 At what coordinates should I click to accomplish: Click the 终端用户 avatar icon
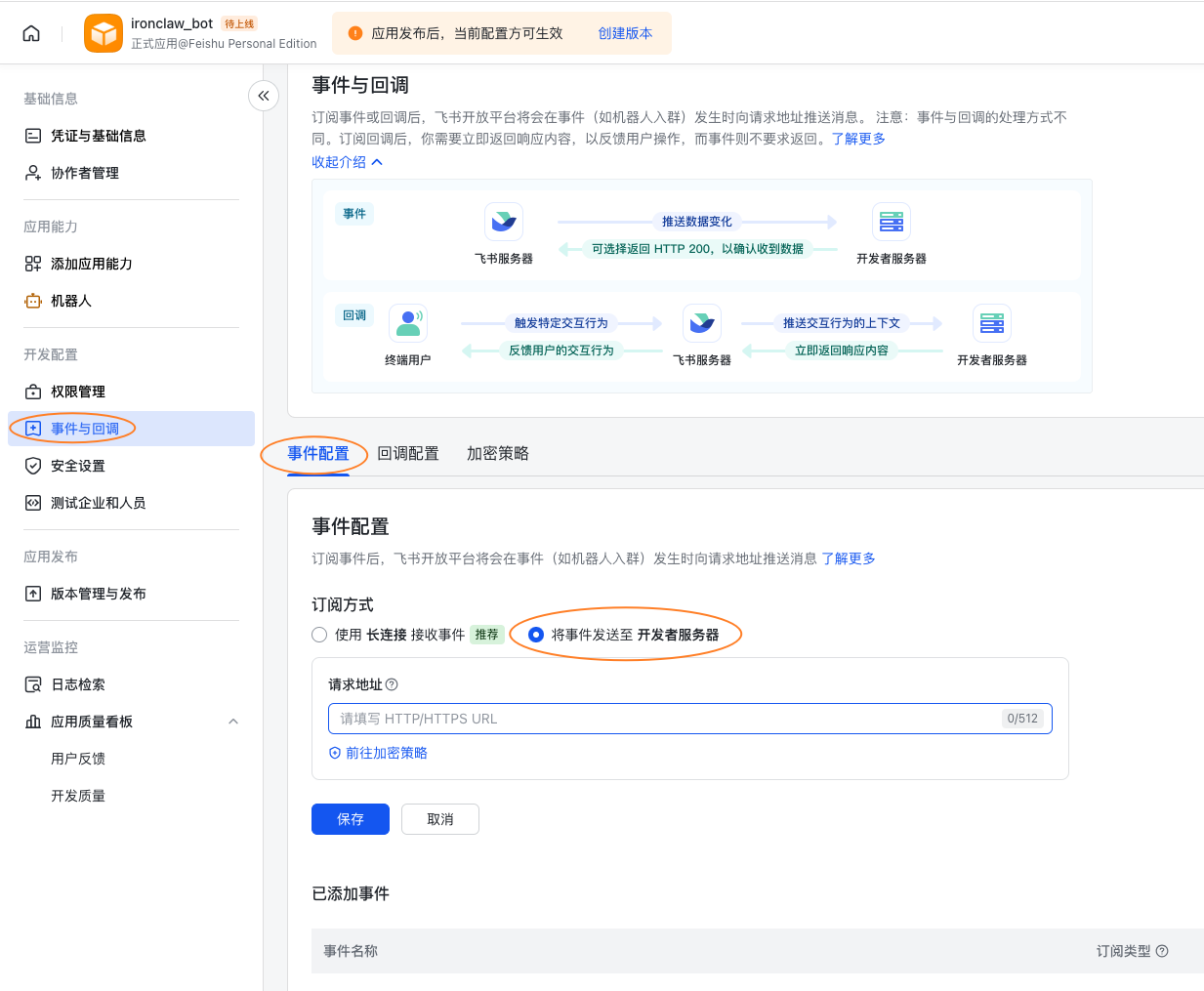click(x=408, y=323)
